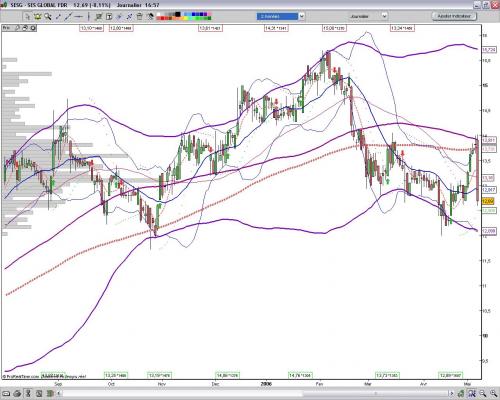Click the eraser icon next to the trash

tap(150, 16)
